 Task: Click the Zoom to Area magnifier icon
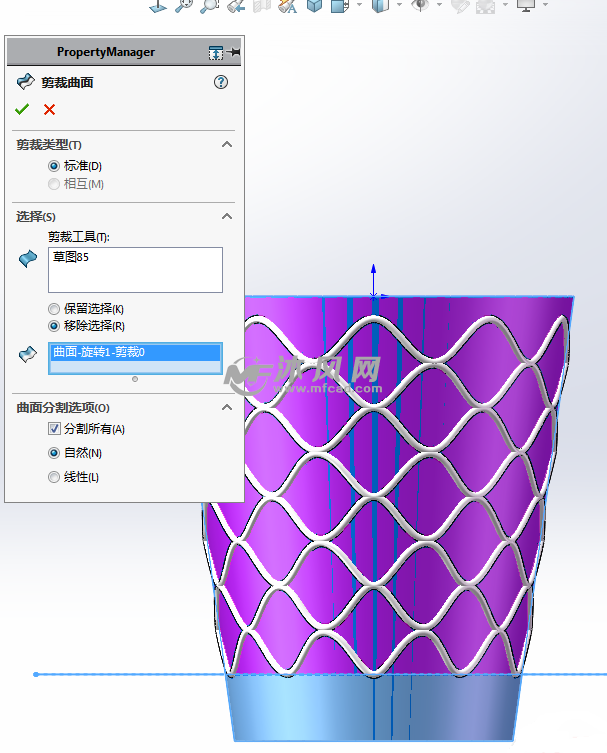209,6
